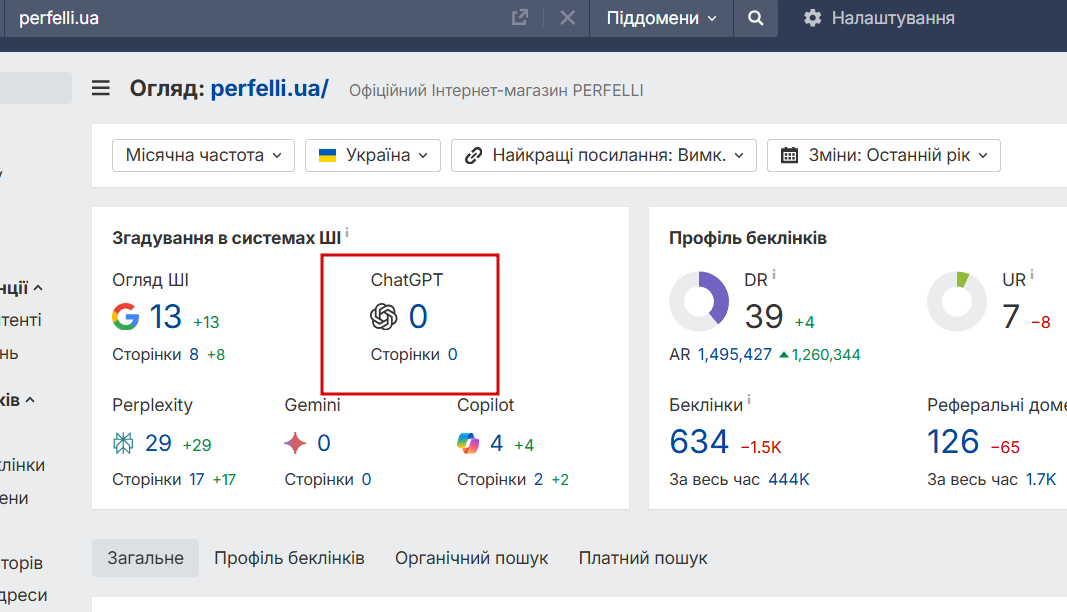Clear the domain input with the X icon
1067x612 pixels.
pos(567,18)
